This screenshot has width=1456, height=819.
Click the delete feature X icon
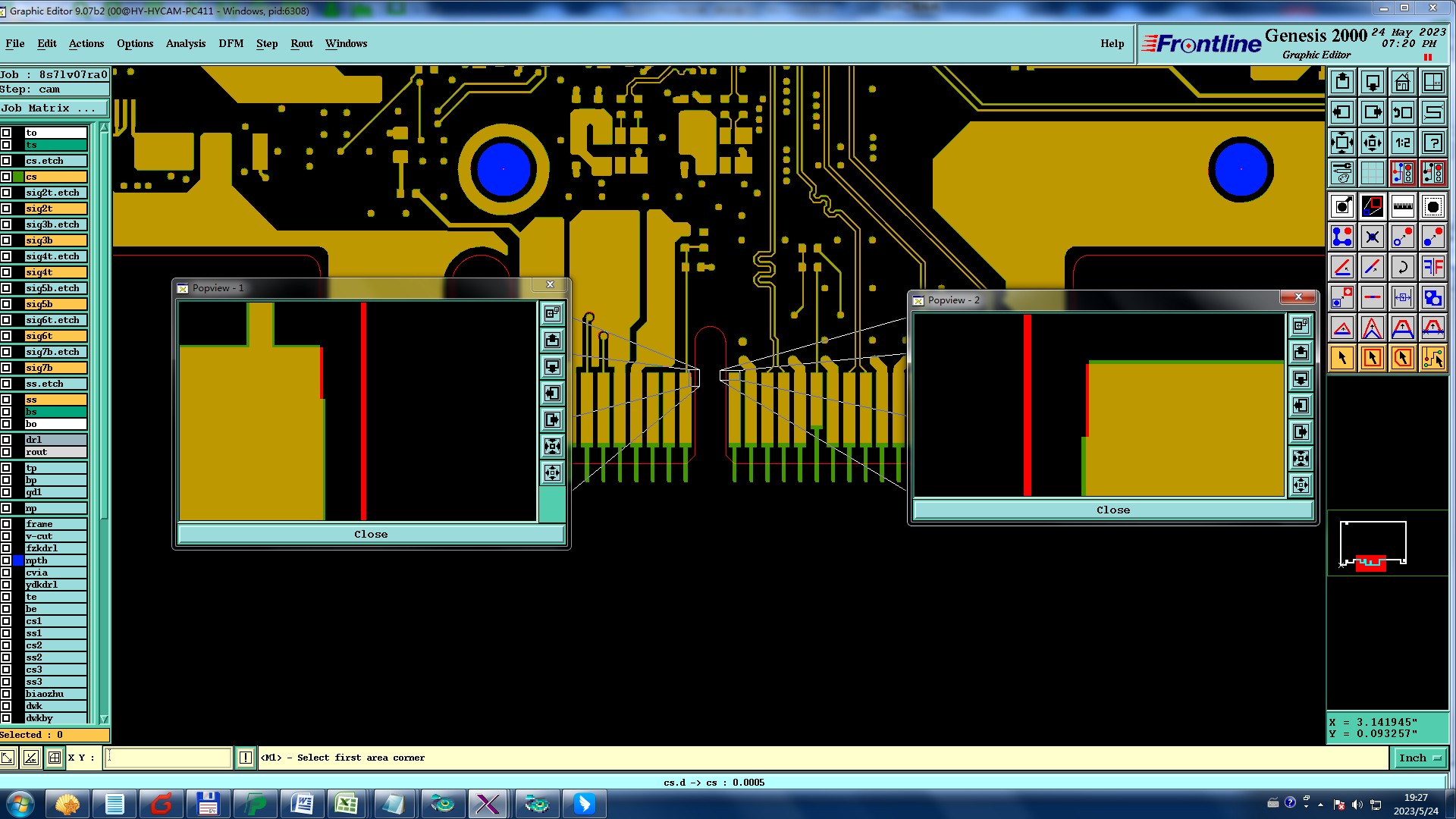tap(1373, 237)
